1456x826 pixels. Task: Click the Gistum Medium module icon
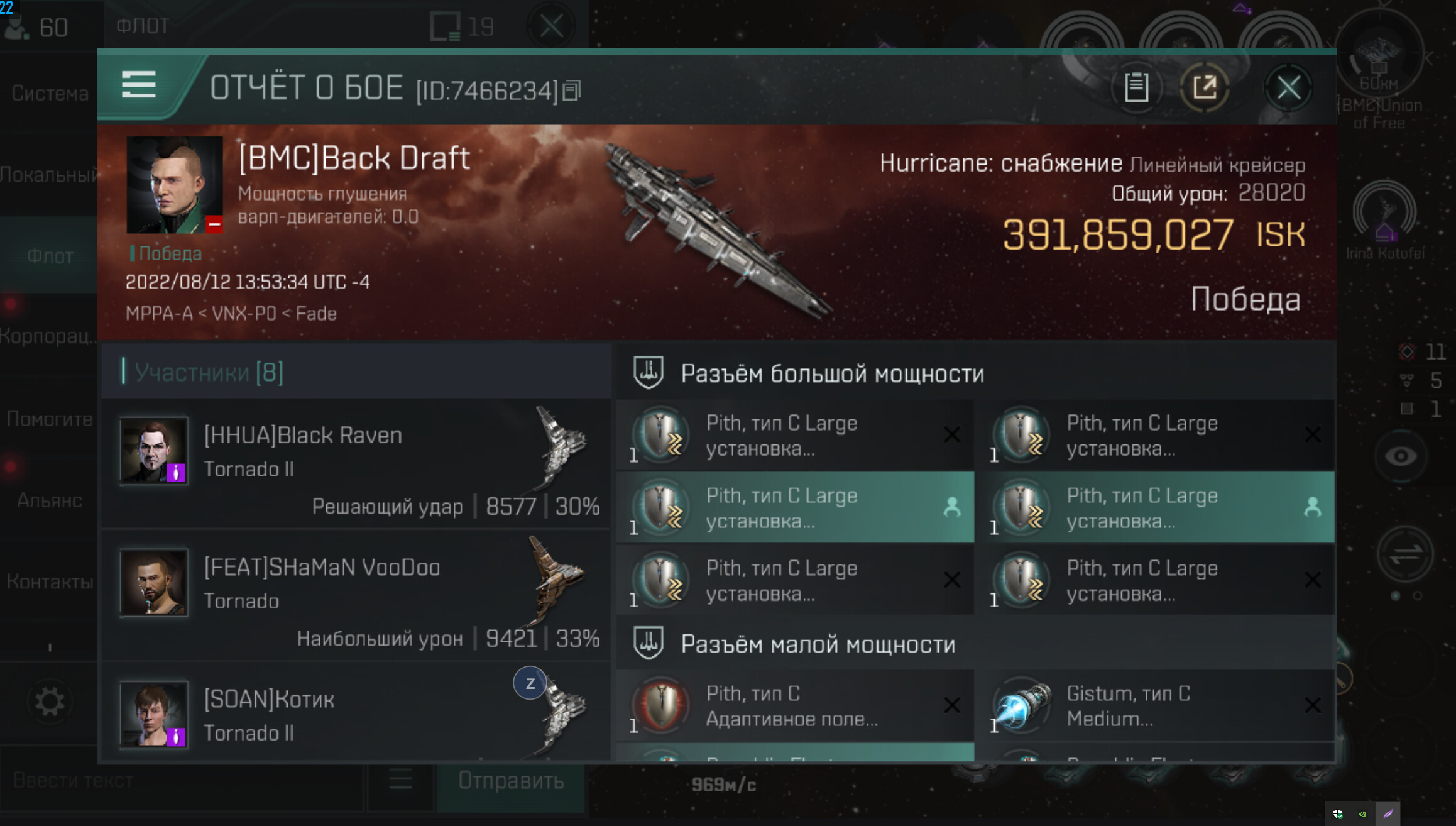(x=1022, y=705)
